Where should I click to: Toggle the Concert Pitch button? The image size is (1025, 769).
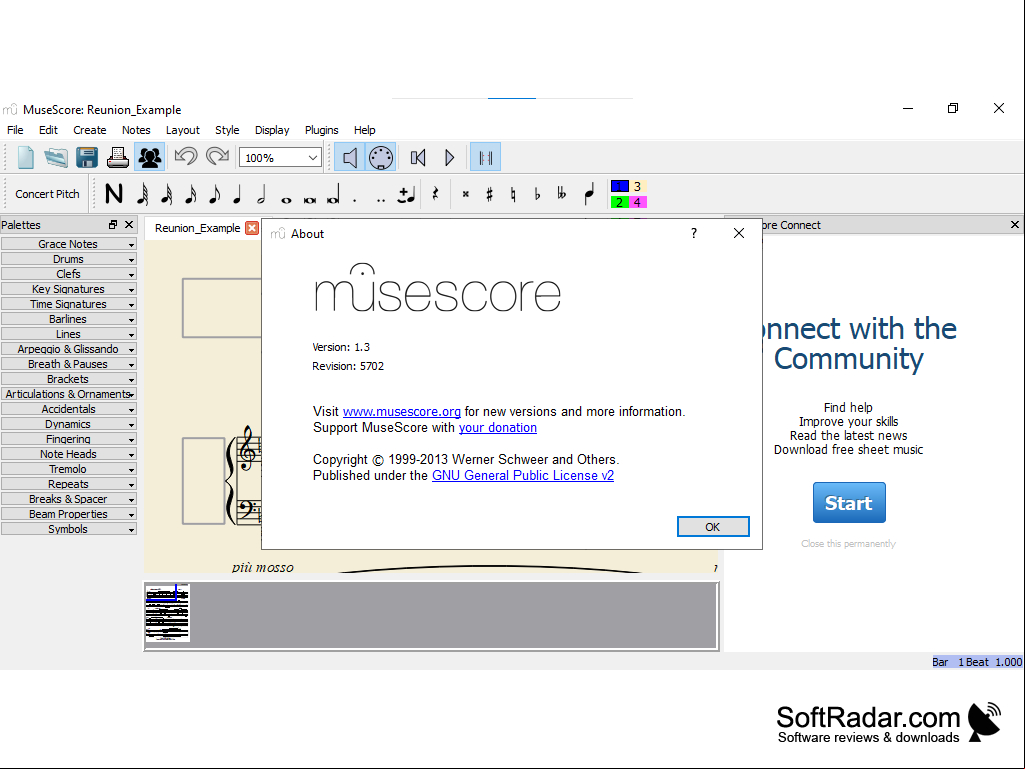pos(47,194)
